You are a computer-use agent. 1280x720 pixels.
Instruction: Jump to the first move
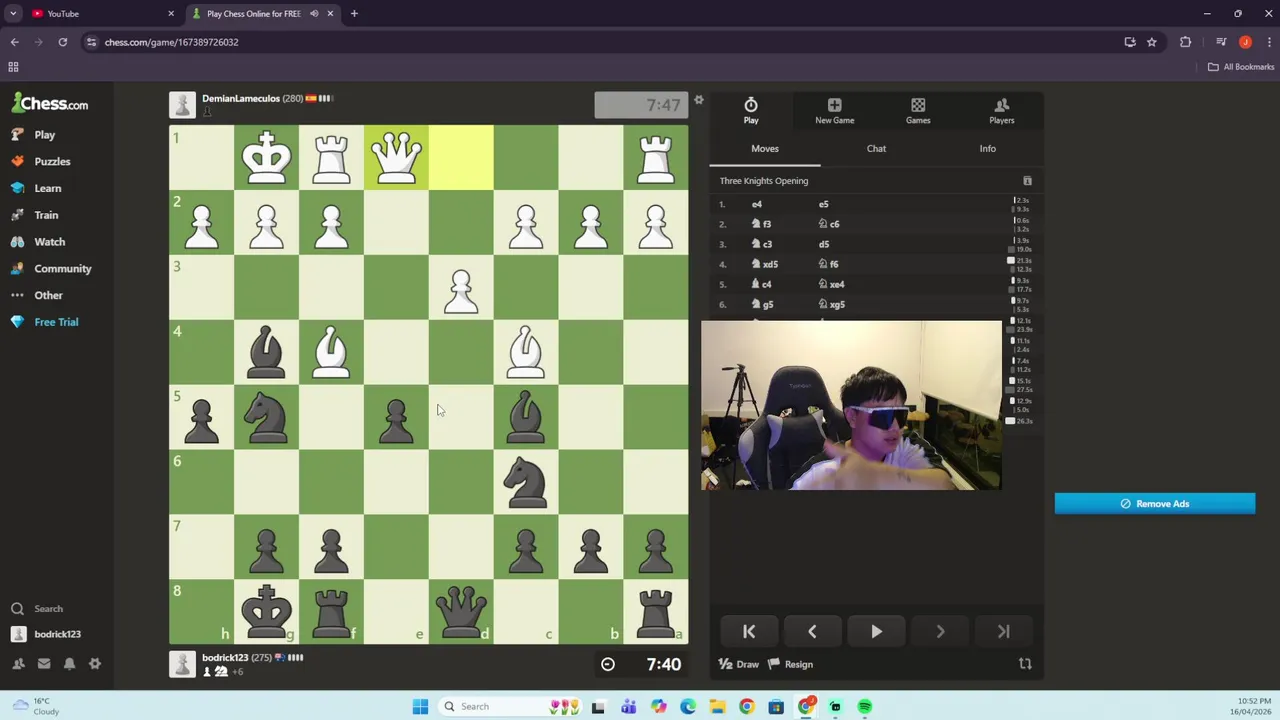(x=749, y=632)
